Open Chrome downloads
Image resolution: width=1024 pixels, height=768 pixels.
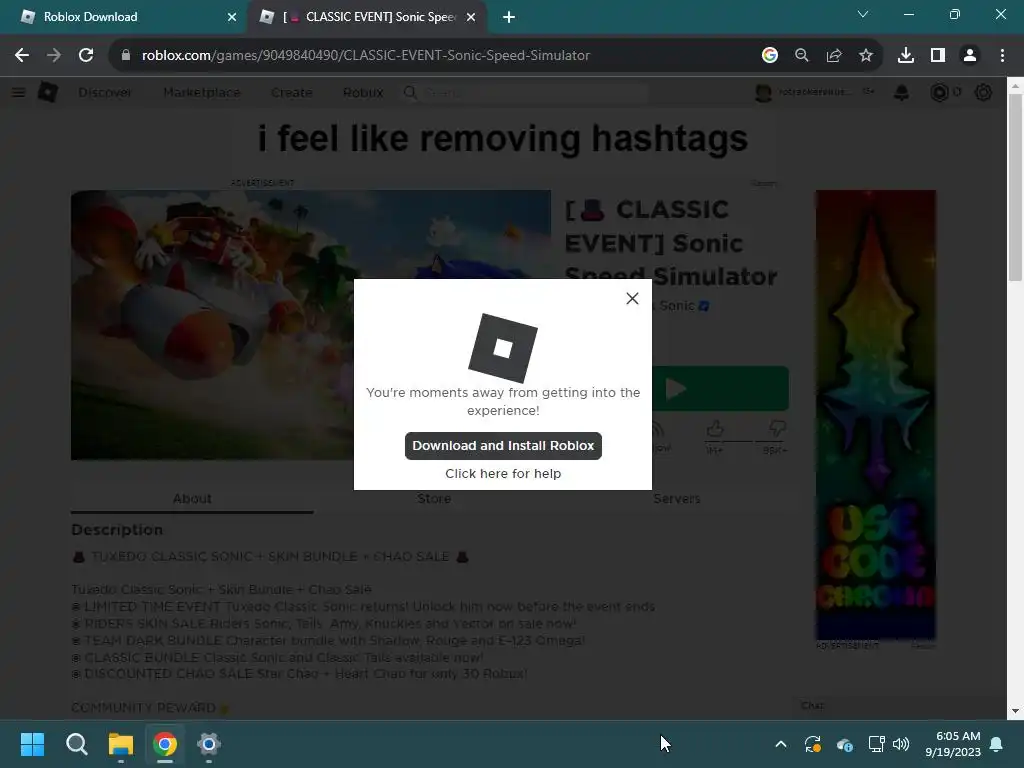pyautogui.click(x=906, y=56)
